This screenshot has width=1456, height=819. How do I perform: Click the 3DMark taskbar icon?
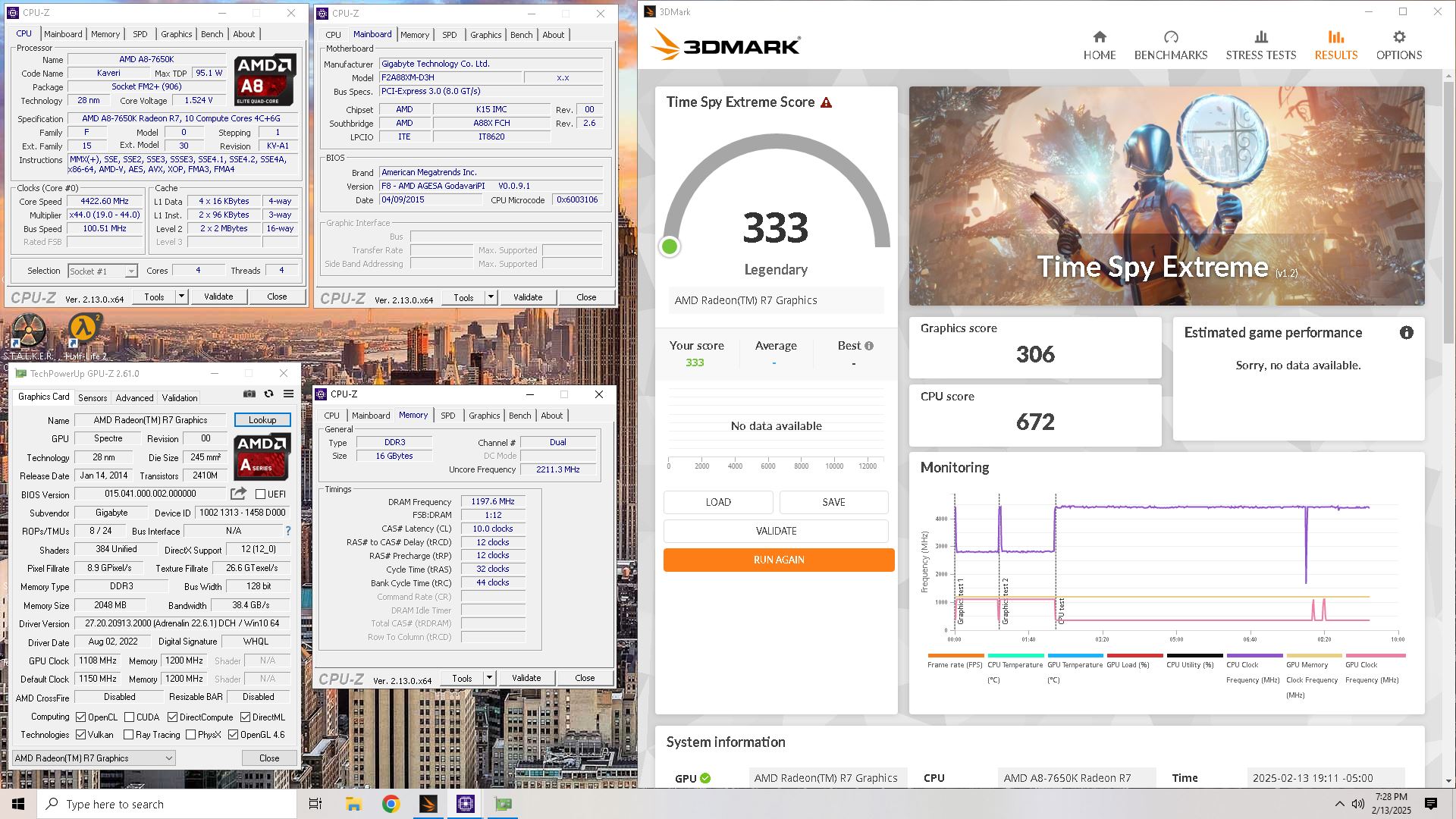pos(428,804)
